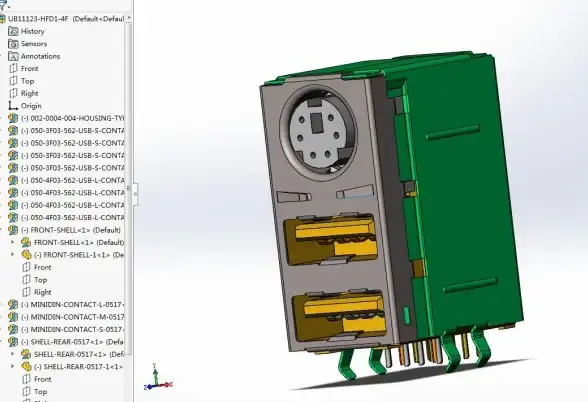The height and width of the screenshot is (402, 588).
Task: Click the SHELL-REAR-0517<1> assembly icon
Action: (x=13, y=342)
